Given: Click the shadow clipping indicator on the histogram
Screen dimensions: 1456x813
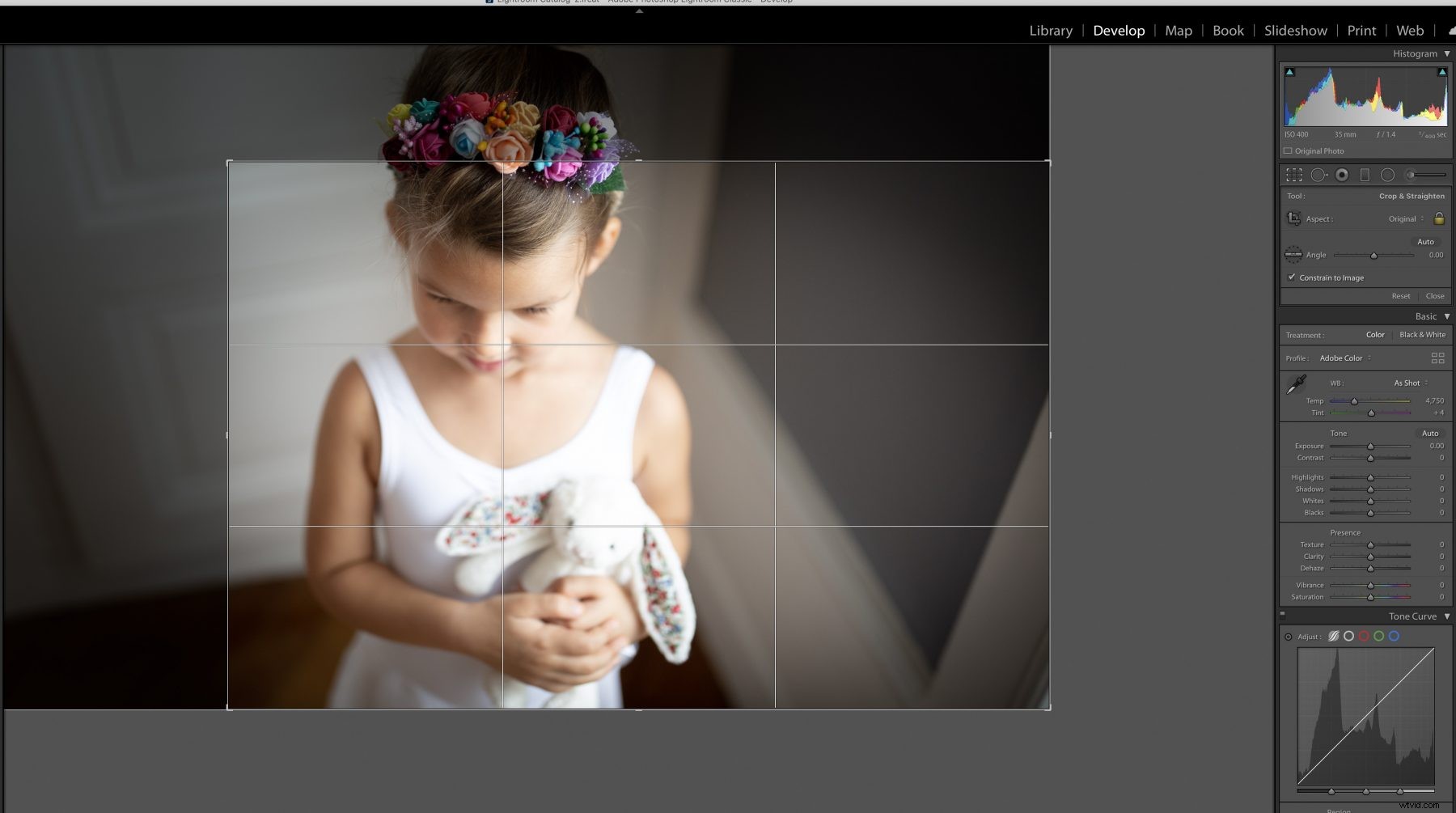Looking at the screenshot, I should 1289,71.
